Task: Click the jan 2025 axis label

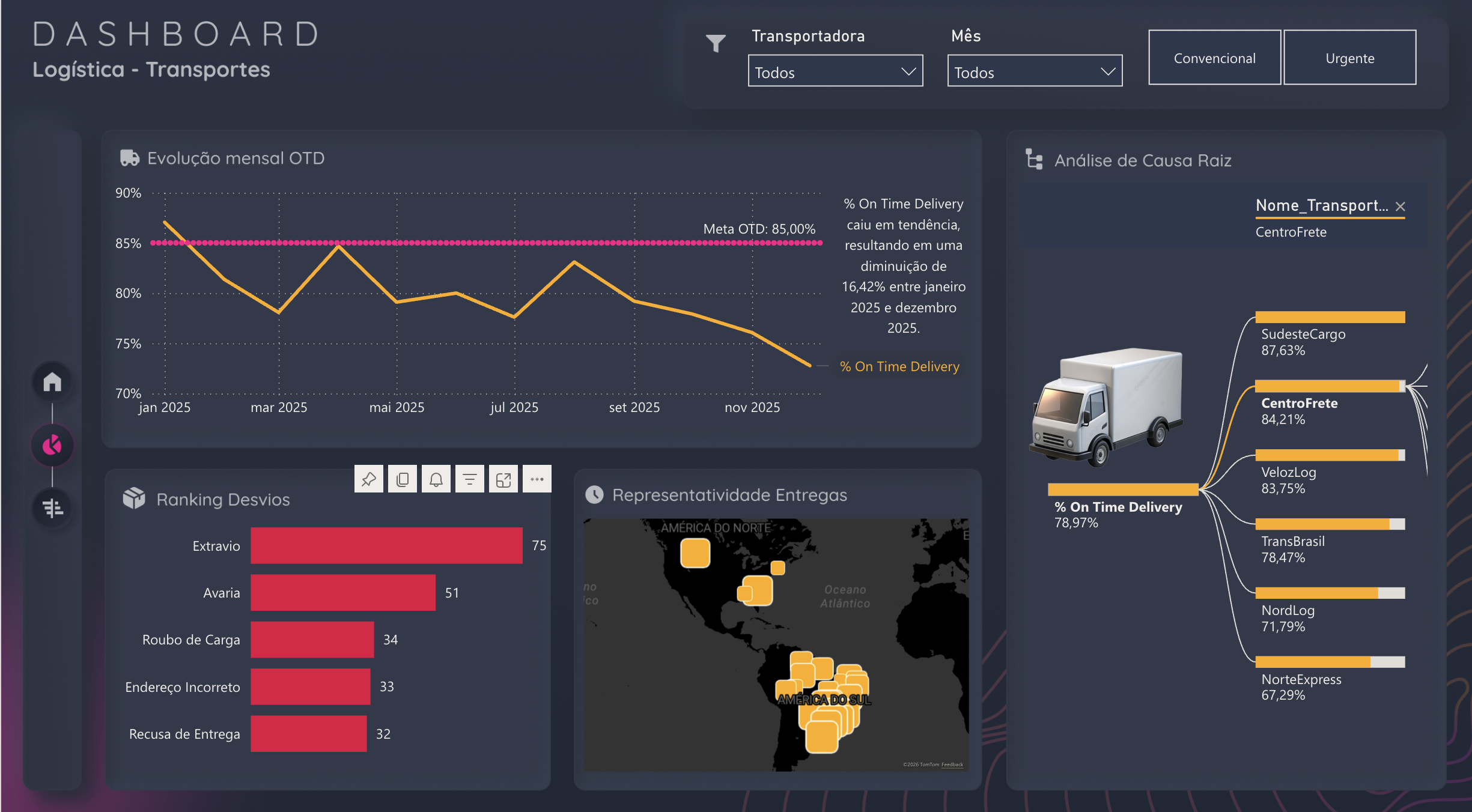Action: (165, 407)
